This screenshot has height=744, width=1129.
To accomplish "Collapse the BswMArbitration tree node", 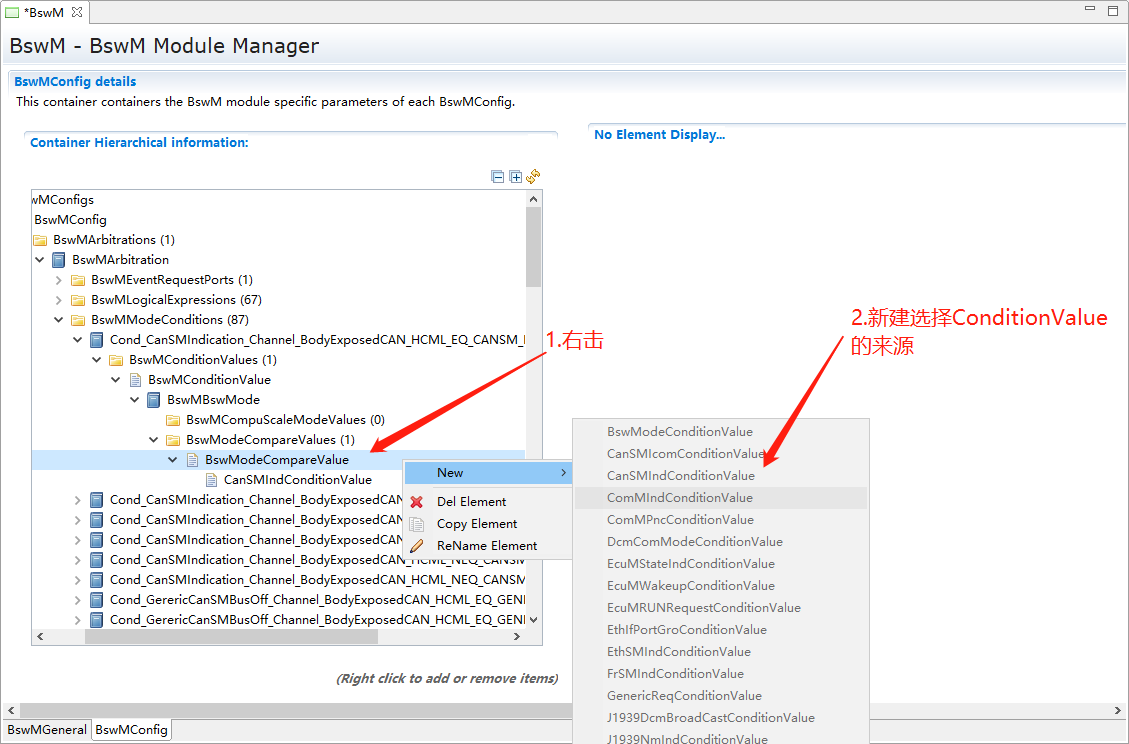I will [40, 260].
